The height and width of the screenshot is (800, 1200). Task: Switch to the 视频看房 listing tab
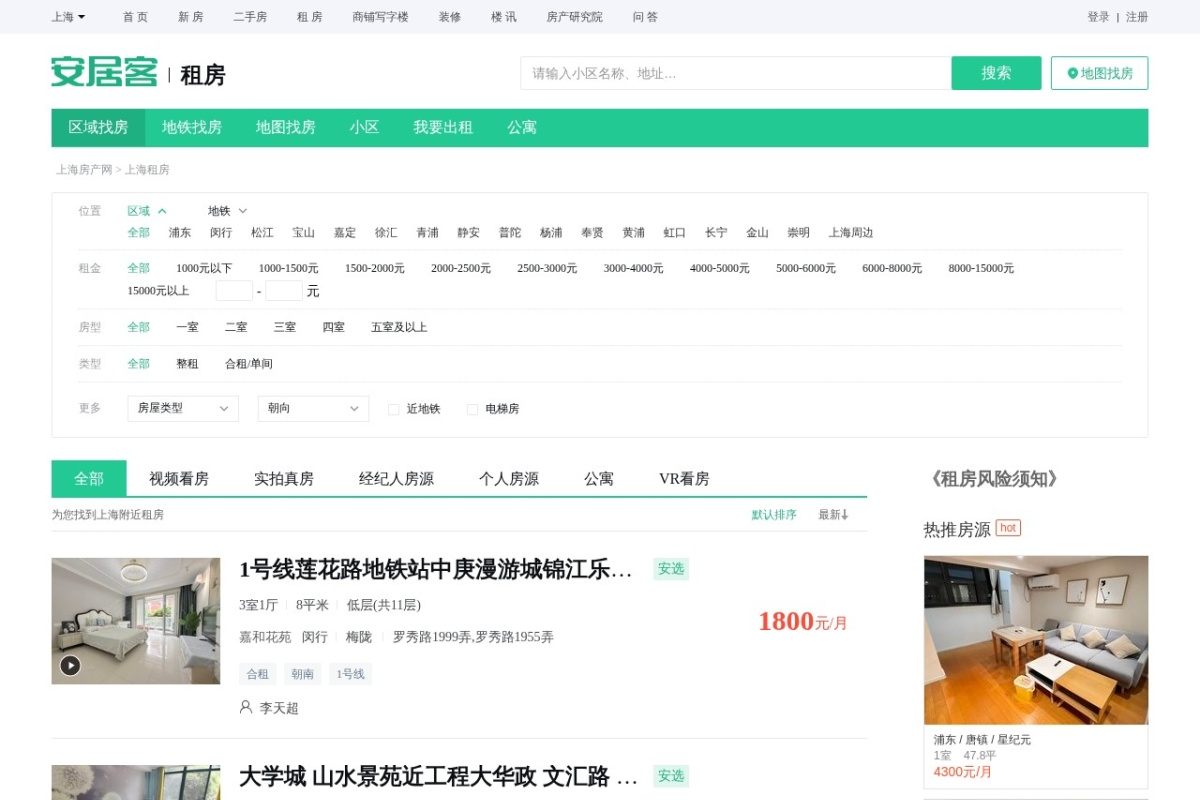[x=179, y=478]
